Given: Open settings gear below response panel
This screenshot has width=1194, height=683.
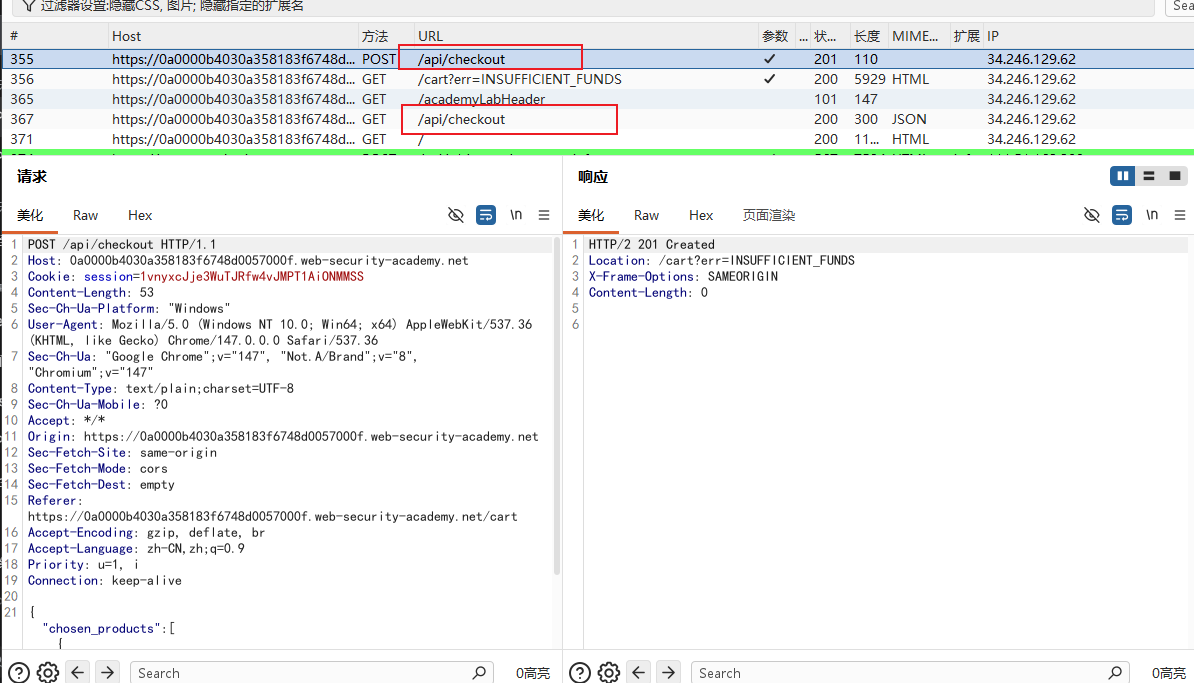Looking at the screenshot, I should point(608,672).
